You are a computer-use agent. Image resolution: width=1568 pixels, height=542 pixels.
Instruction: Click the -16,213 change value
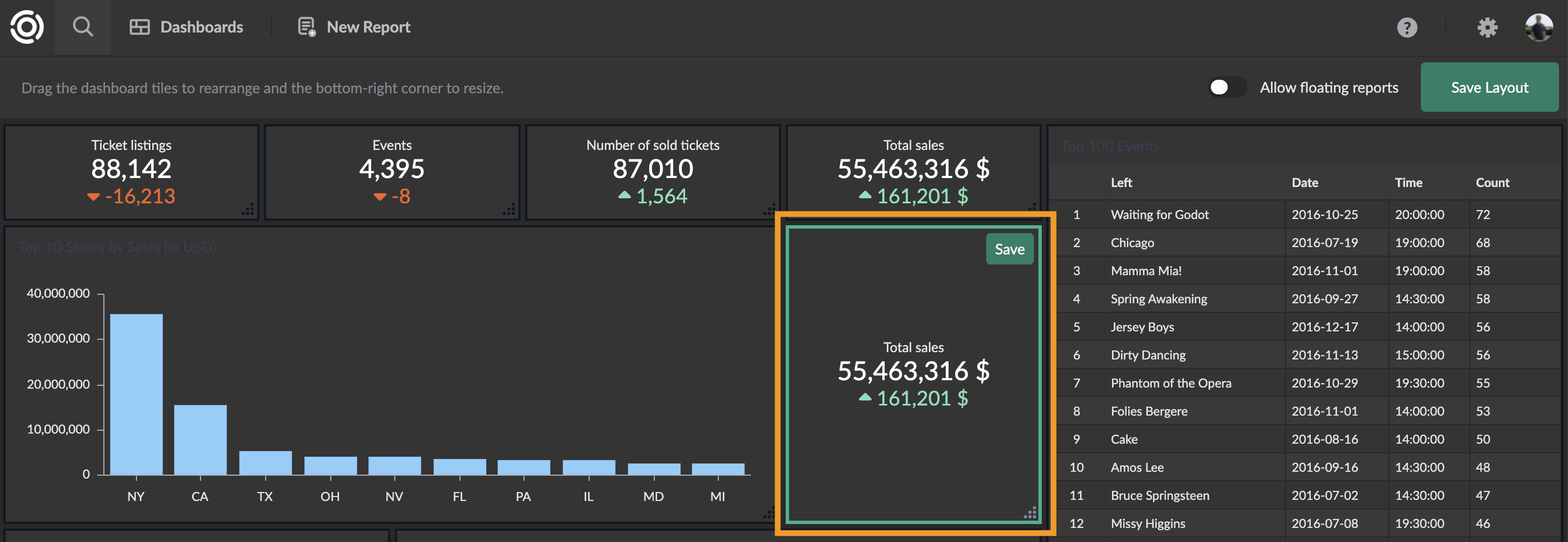(x=140, y=196)
